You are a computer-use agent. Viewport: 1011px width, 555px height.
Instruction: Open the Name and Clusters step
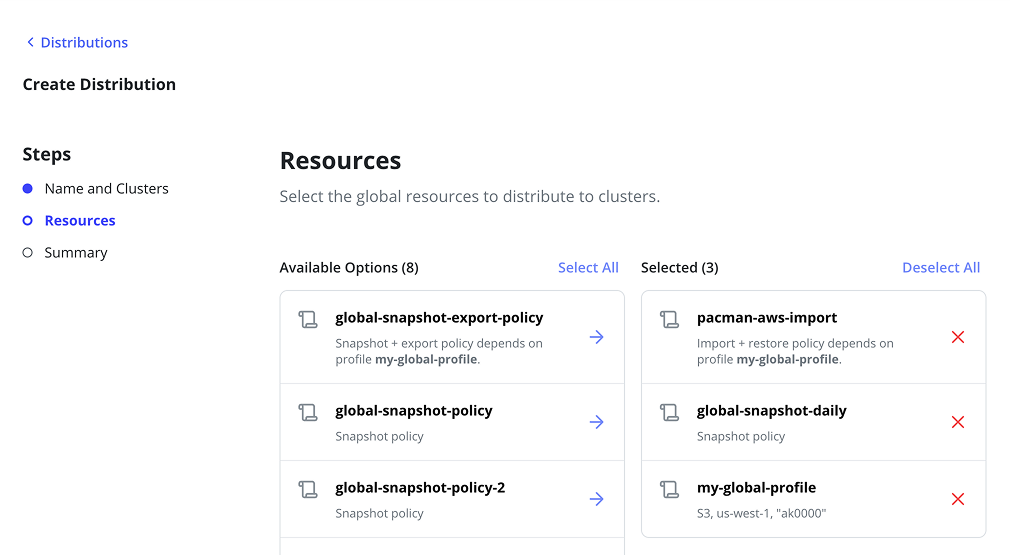(106, 188)
